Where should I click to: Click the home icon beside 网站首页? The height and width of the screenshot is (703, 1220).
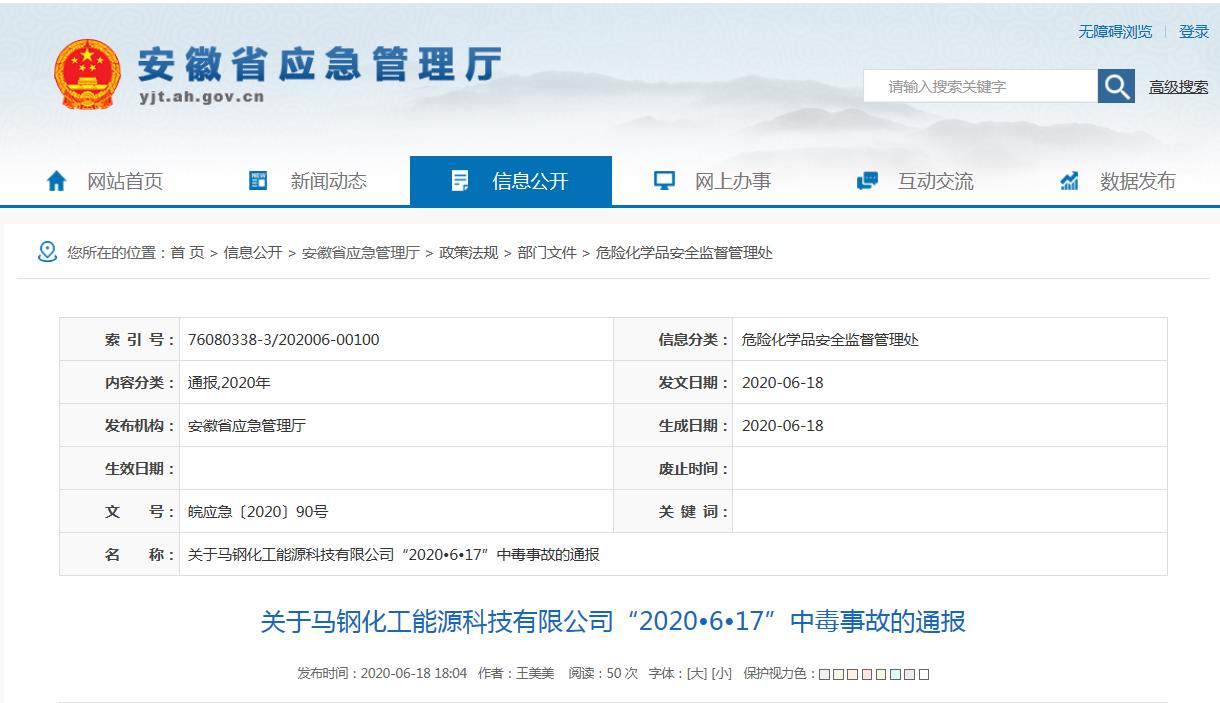click(x=57, y=181)
